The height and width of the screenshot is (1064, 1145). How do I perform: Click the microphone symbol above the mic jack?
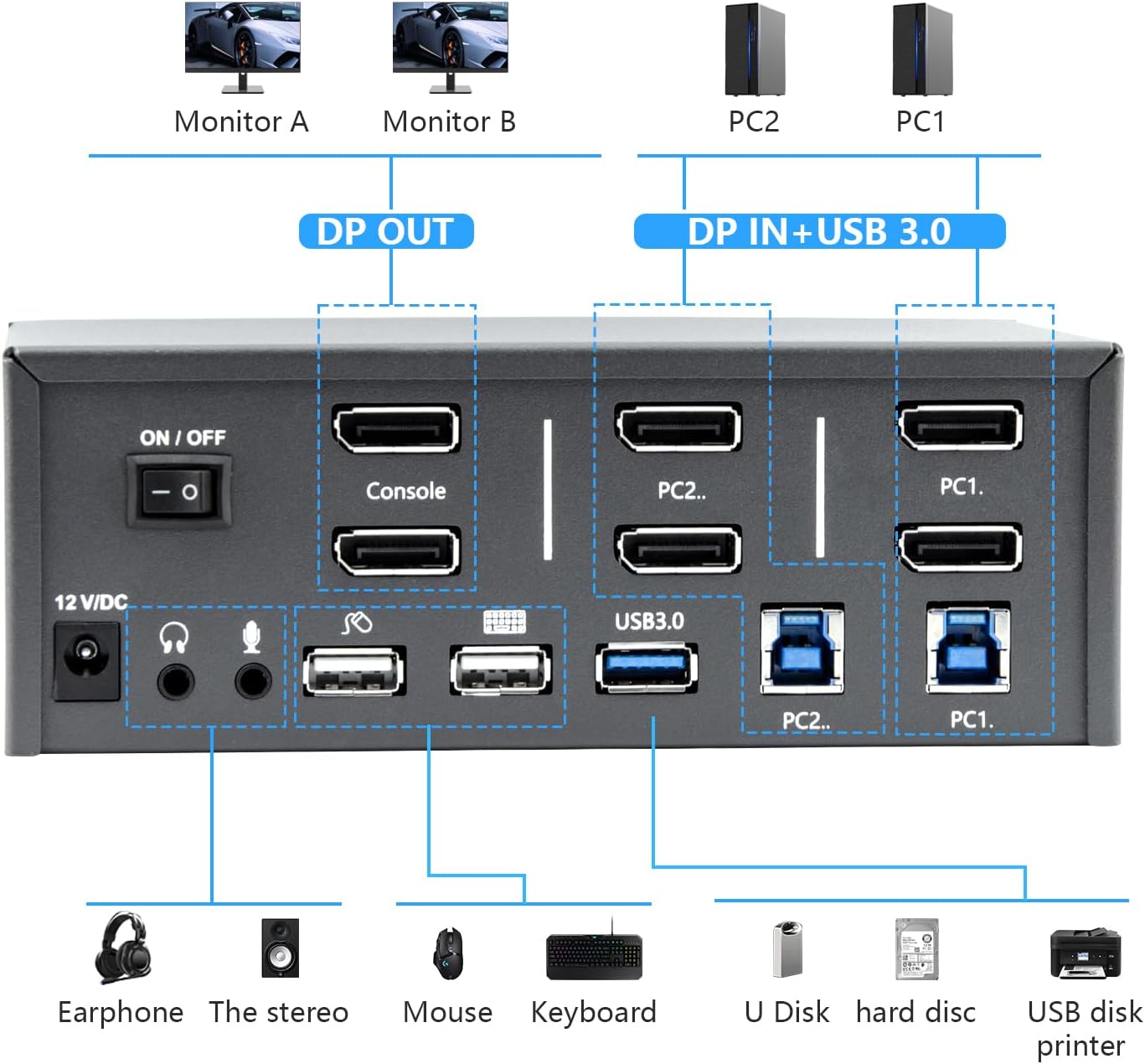(251, 637)
